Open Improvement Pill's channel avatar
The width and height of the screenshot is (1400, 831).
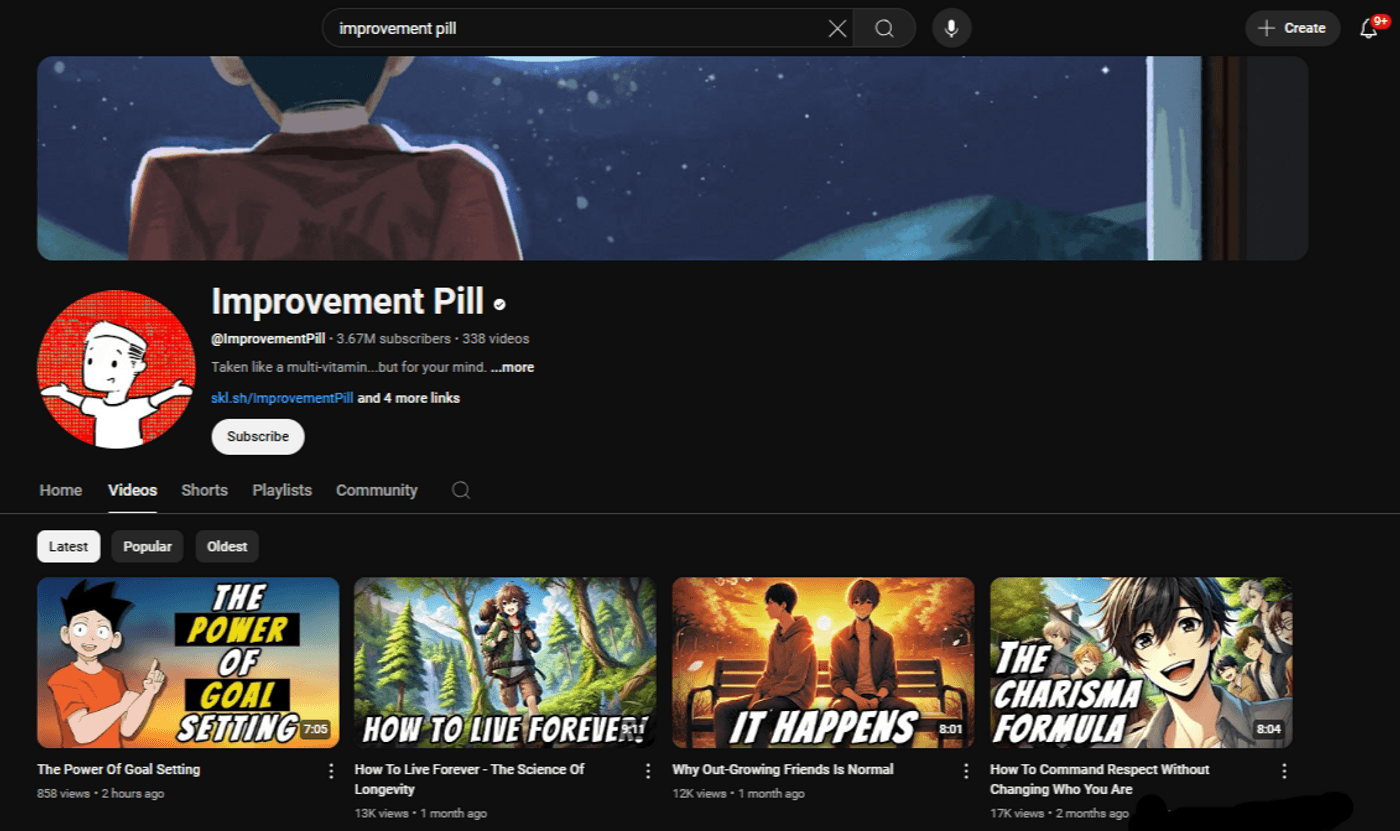(116, 368)
